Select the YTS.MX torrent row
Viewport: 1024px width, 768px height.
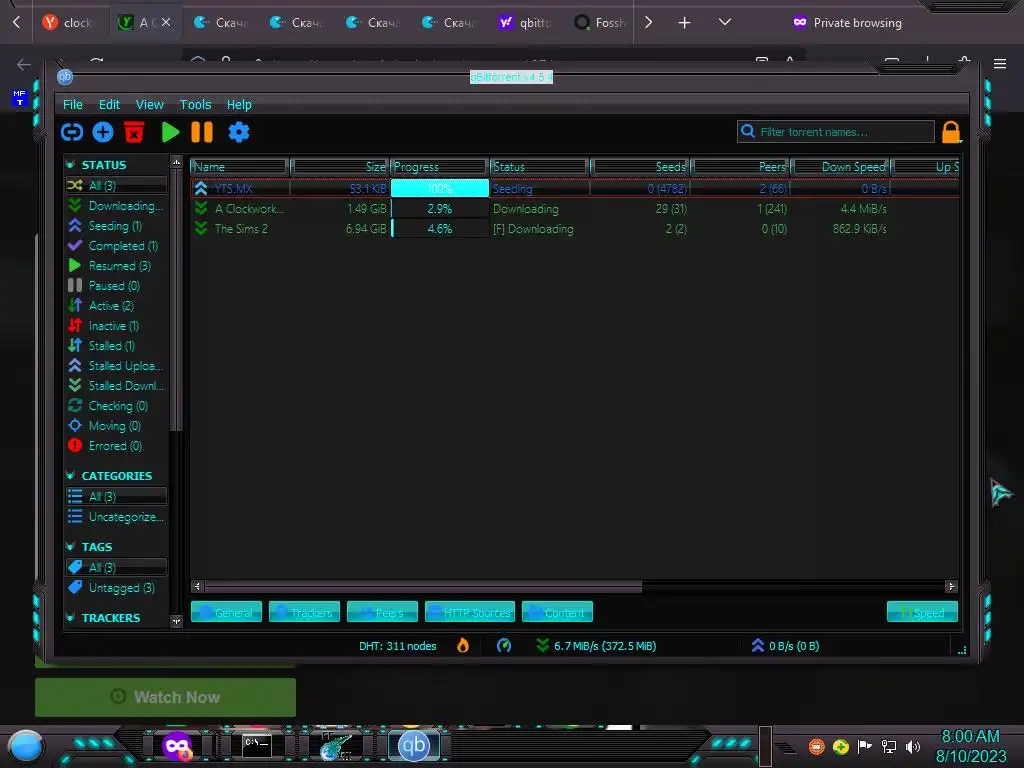point(575,189)
